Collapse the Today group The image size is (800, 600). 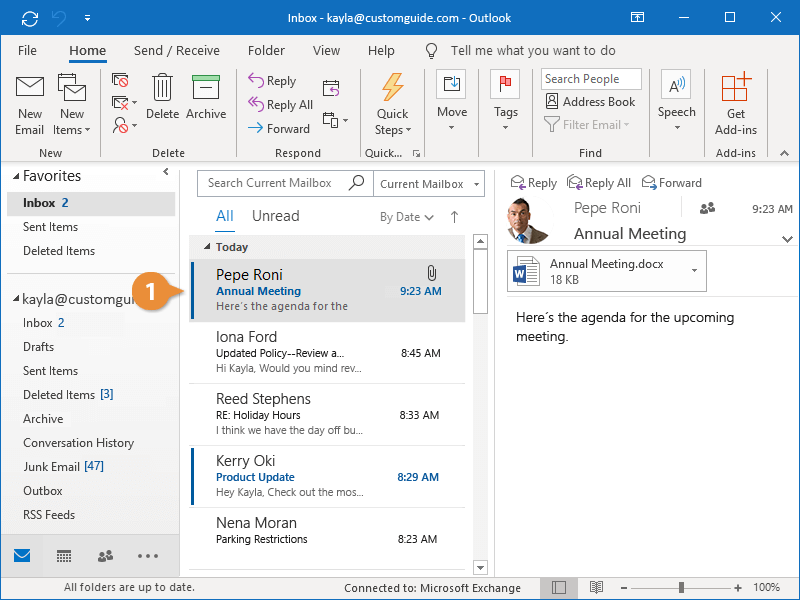pos(207,247)
